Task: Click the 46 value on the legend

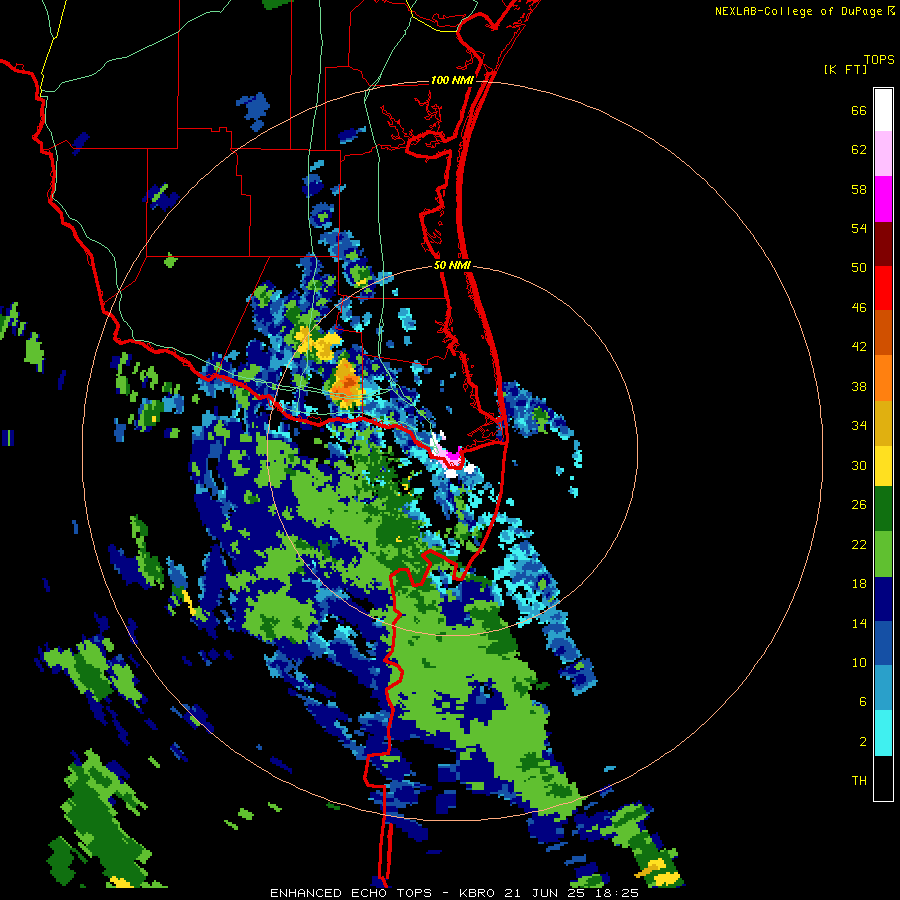Action: (x=859, y=308)
